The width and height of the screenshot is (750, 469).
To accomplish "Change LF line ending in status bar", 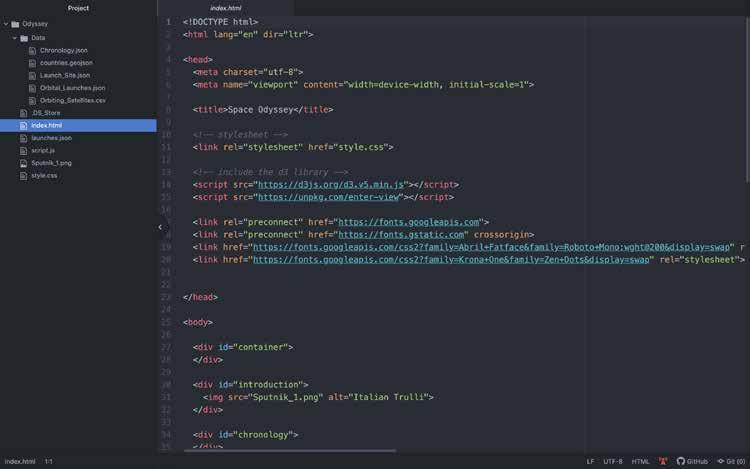I will tap(590, 461).
